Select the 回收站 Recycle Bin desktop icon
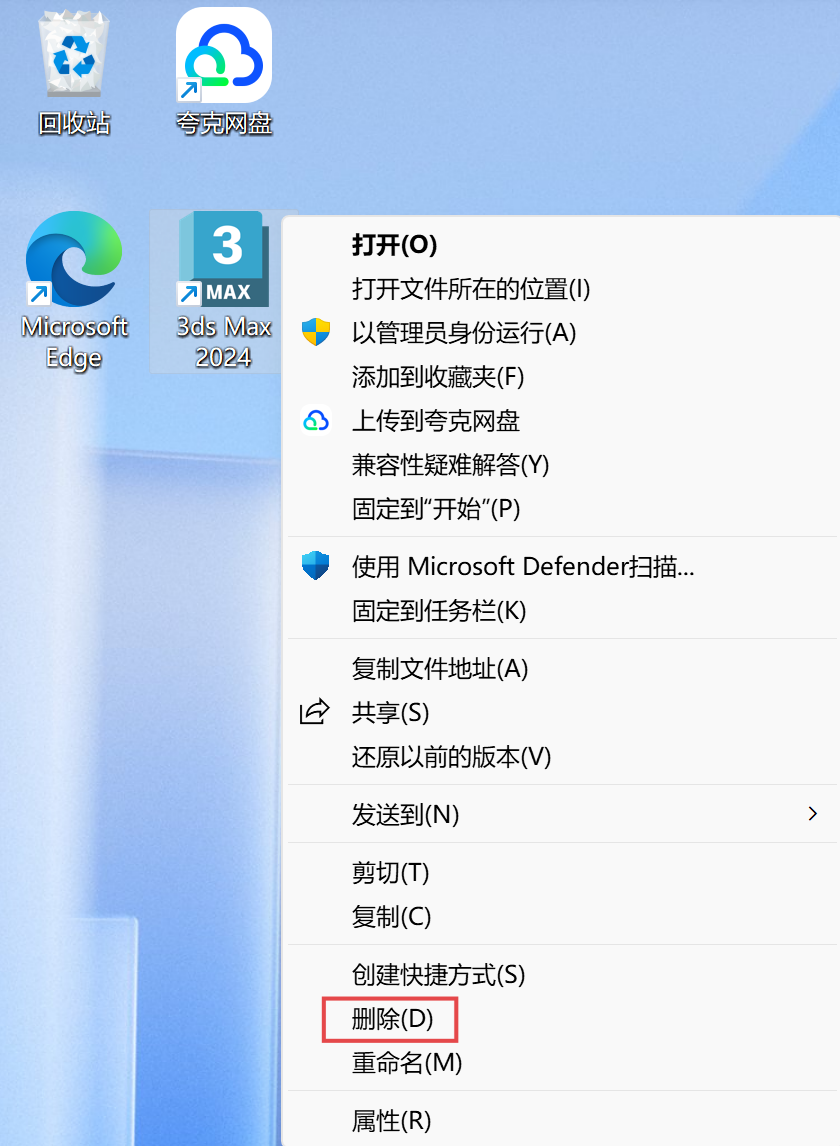 click(74, 72)
